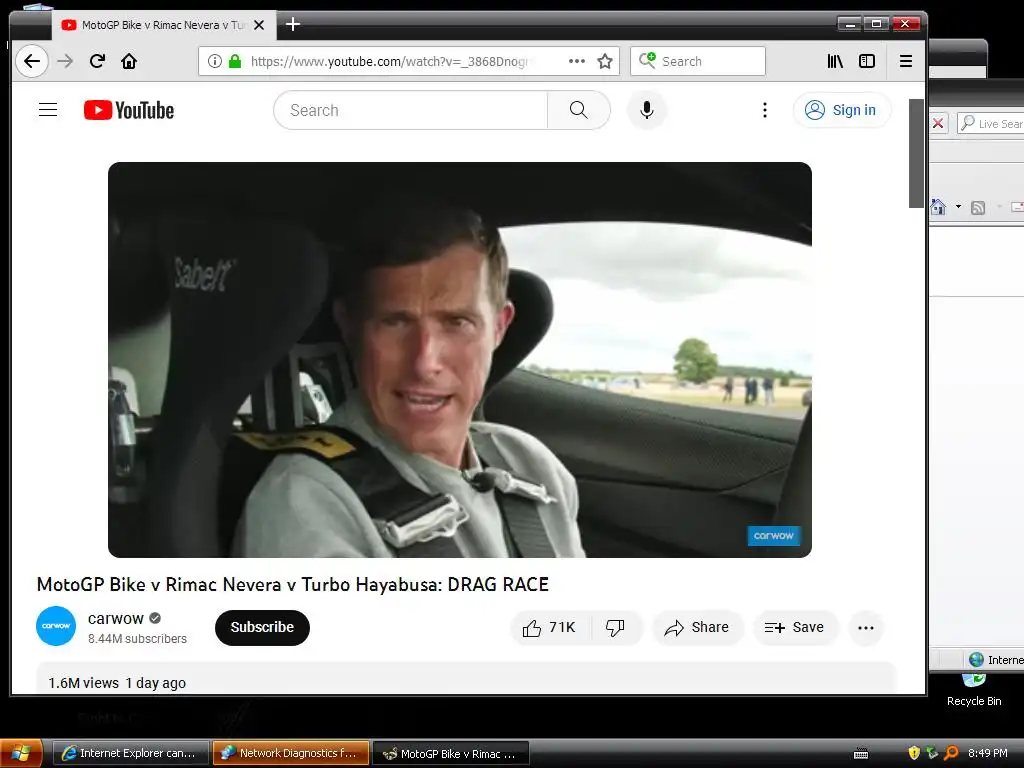The height and width of the screenshot is (768, 1024).
Task: Click the magnifier tray icon
Action: (x=952, y=753)
